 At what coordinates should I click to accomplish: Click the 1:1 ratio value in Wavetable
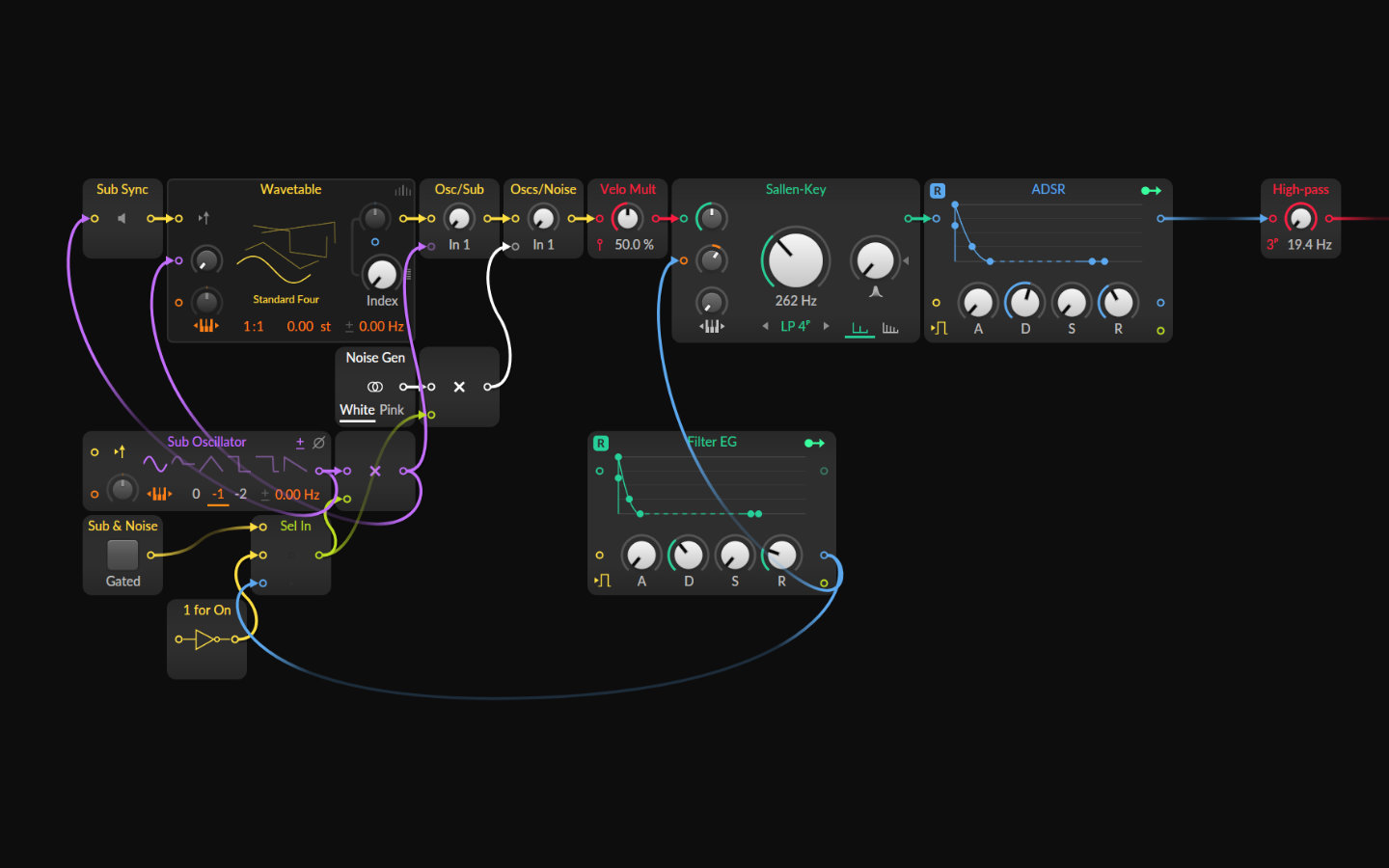(x=254, y=326)
